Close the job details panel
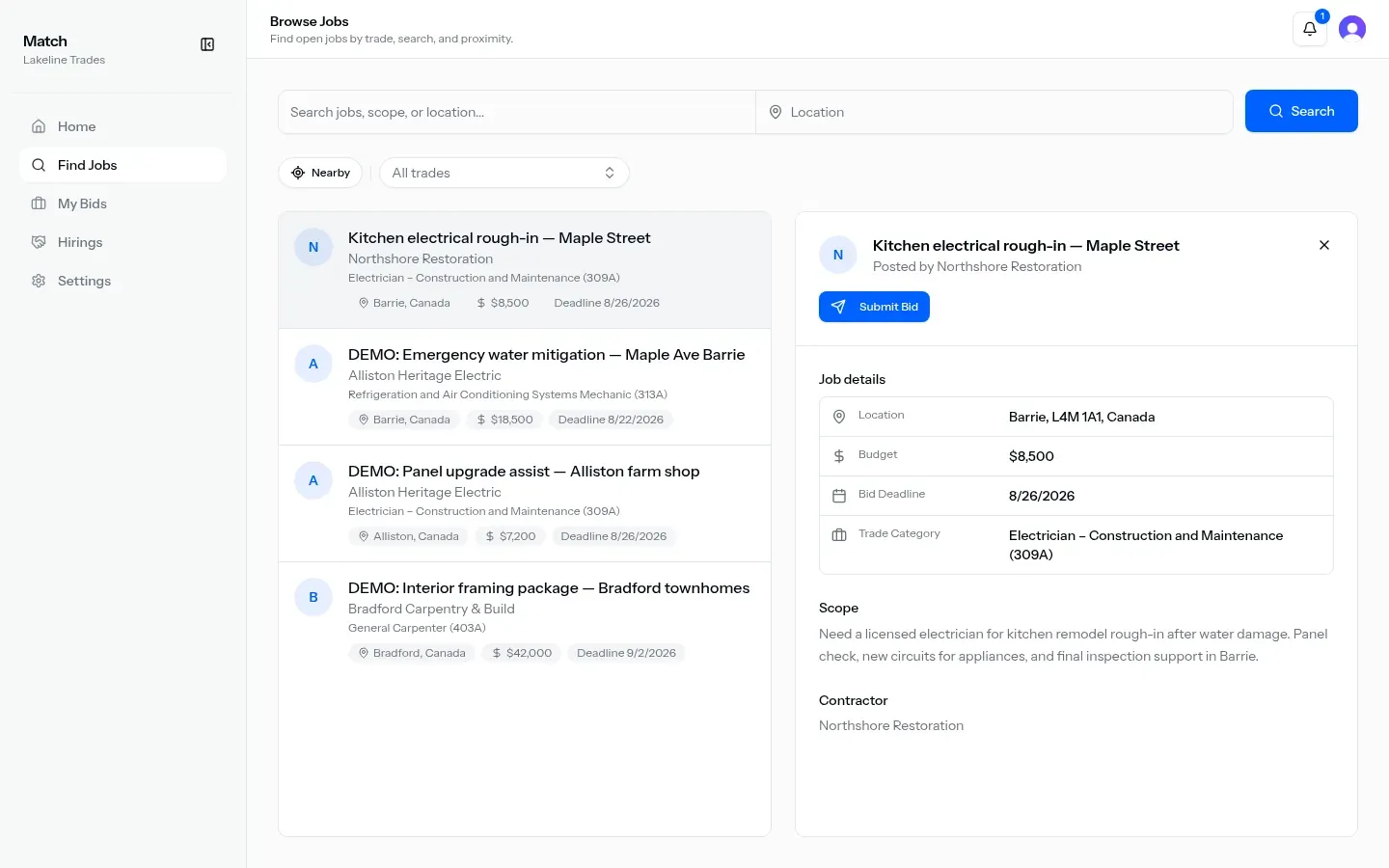The height and width of the screenshot is (868, 1389). point(1324,245)
